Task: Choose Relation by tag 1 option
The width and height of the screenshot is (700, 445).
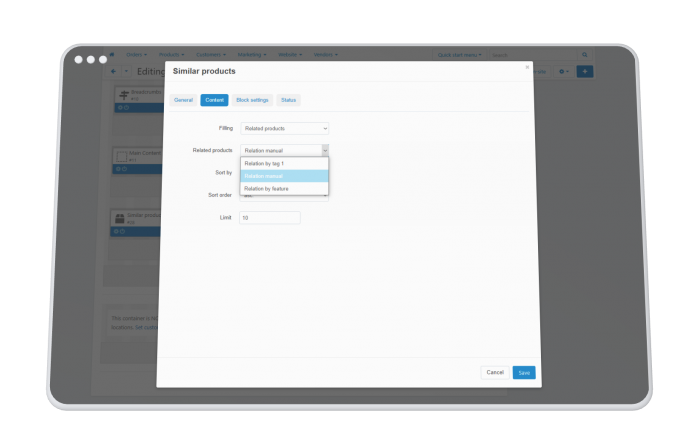Action: (284, 163)
